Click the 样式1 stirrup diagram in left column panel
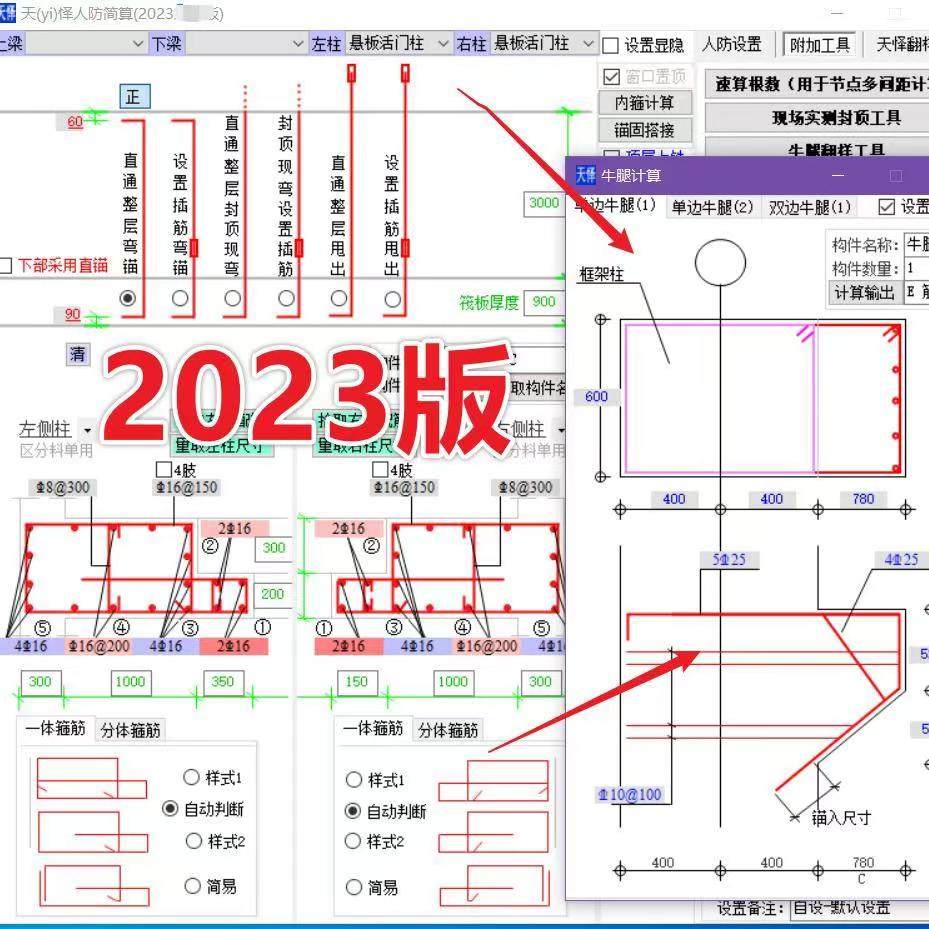The image size is (929, 929). click(92, 778)
